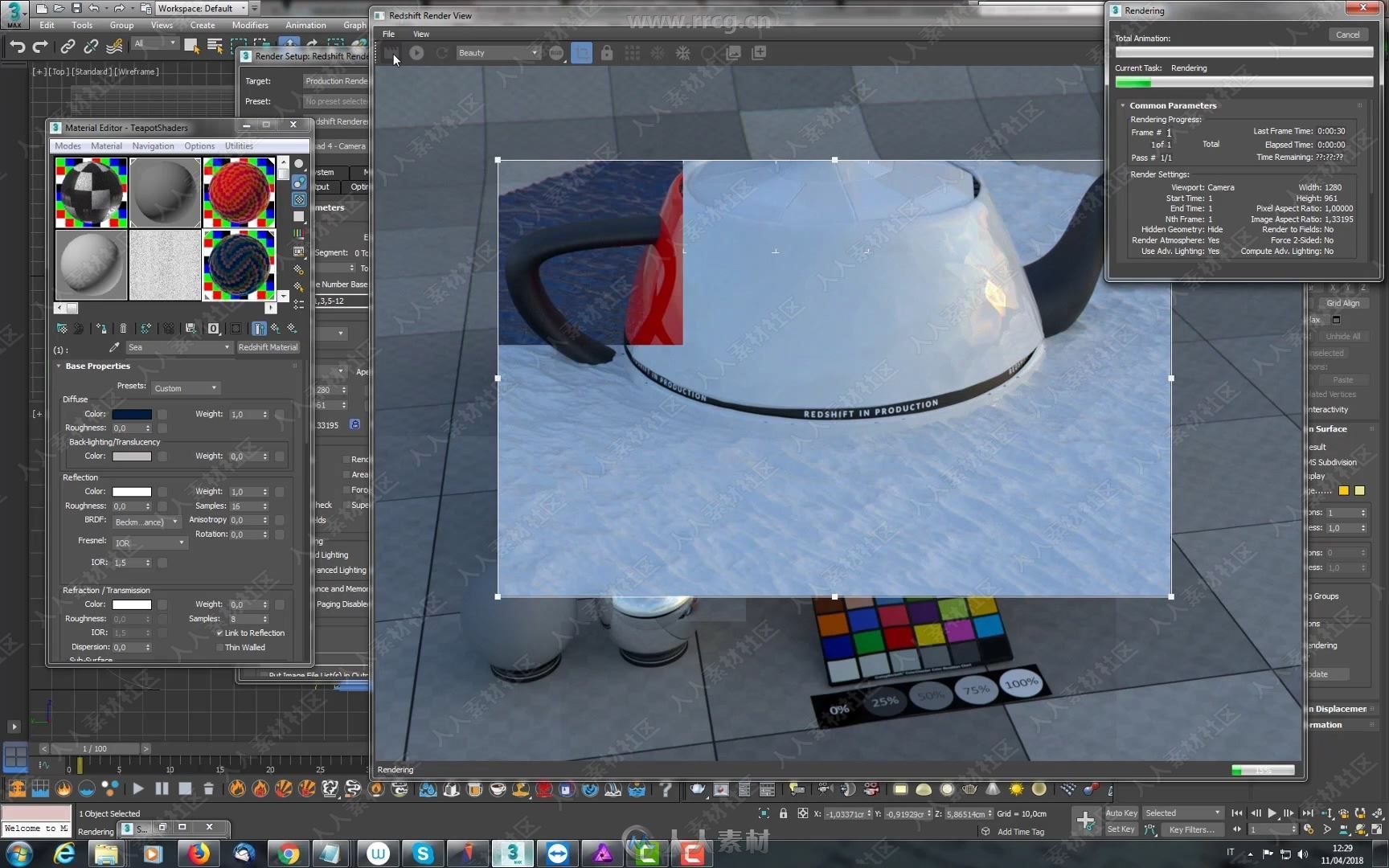Click Diffuse Weight map slot button
This screenshot has height=868, width=1389.
280,415
